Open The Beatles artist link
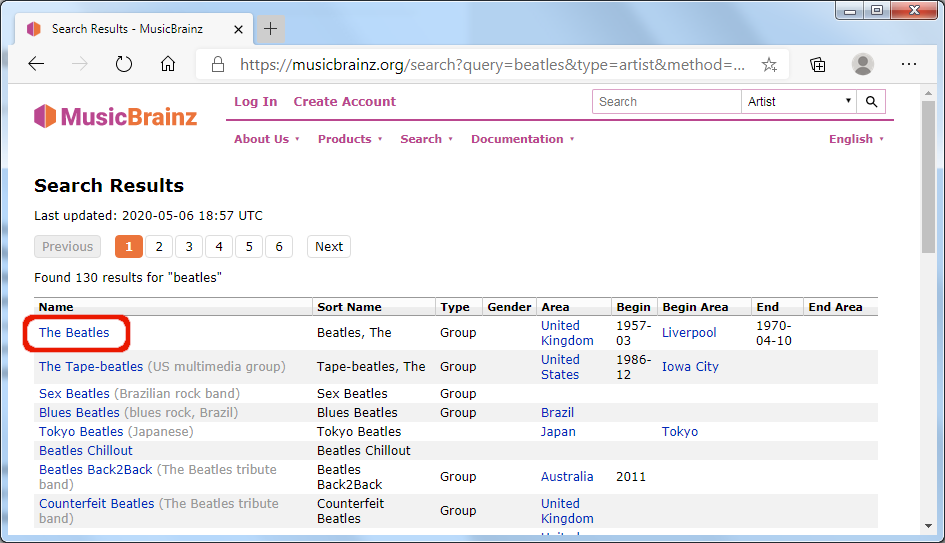The image size is (945, 543). [74, 333]
